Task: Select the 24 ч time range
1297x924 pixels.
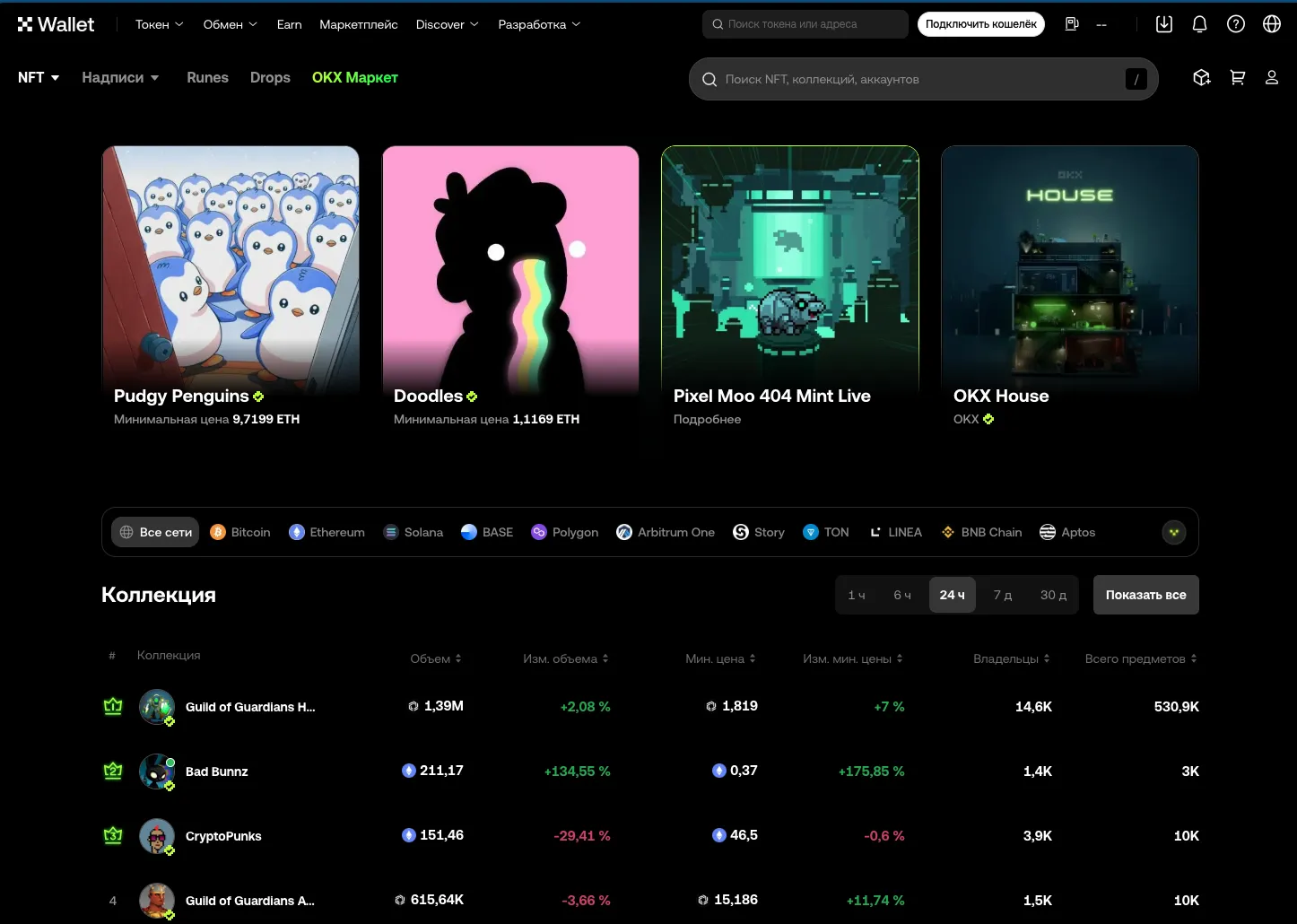Action: 953,595
